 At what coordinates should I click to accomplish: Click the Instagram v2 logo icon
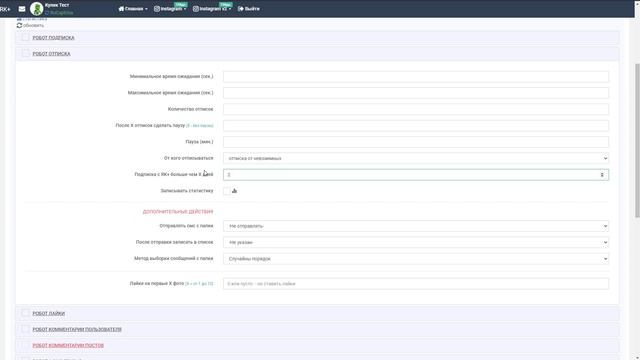196,9
